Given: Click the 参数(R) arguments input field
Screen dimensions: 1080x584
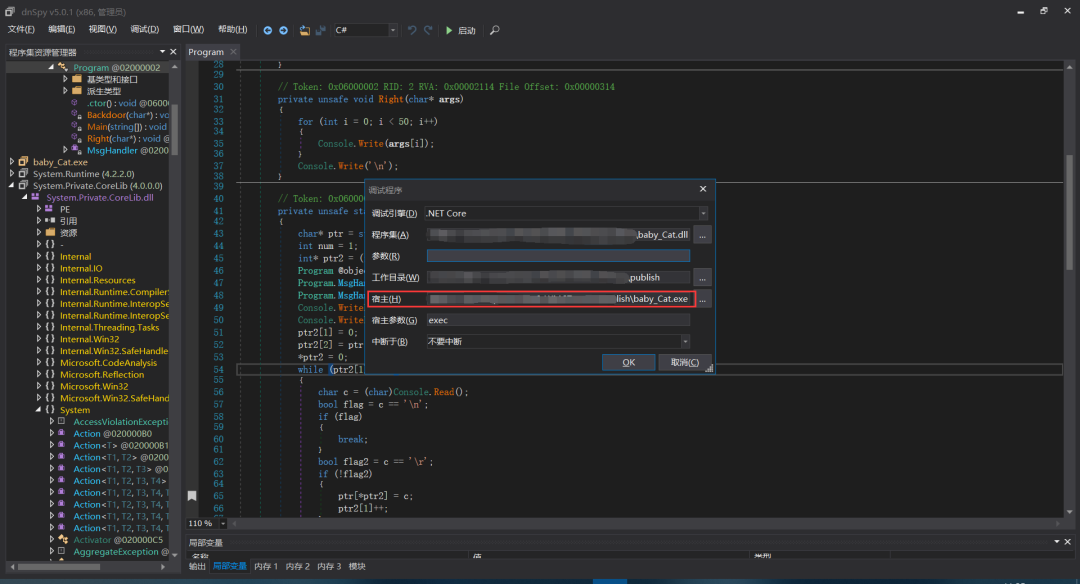Looking at the screenshot, I should (557, 256).
